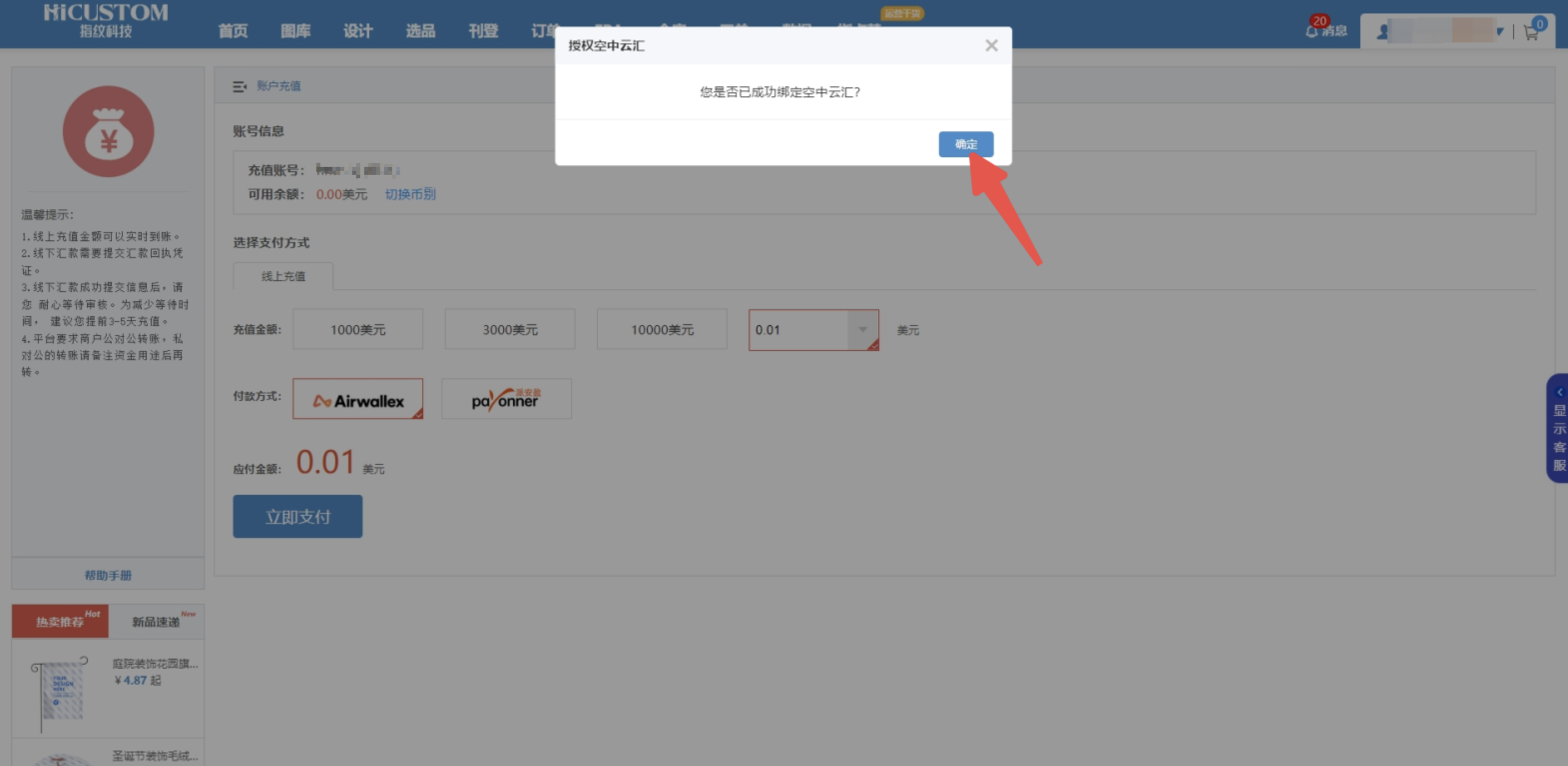Click the red money bag icon

(x=108, y=131)
